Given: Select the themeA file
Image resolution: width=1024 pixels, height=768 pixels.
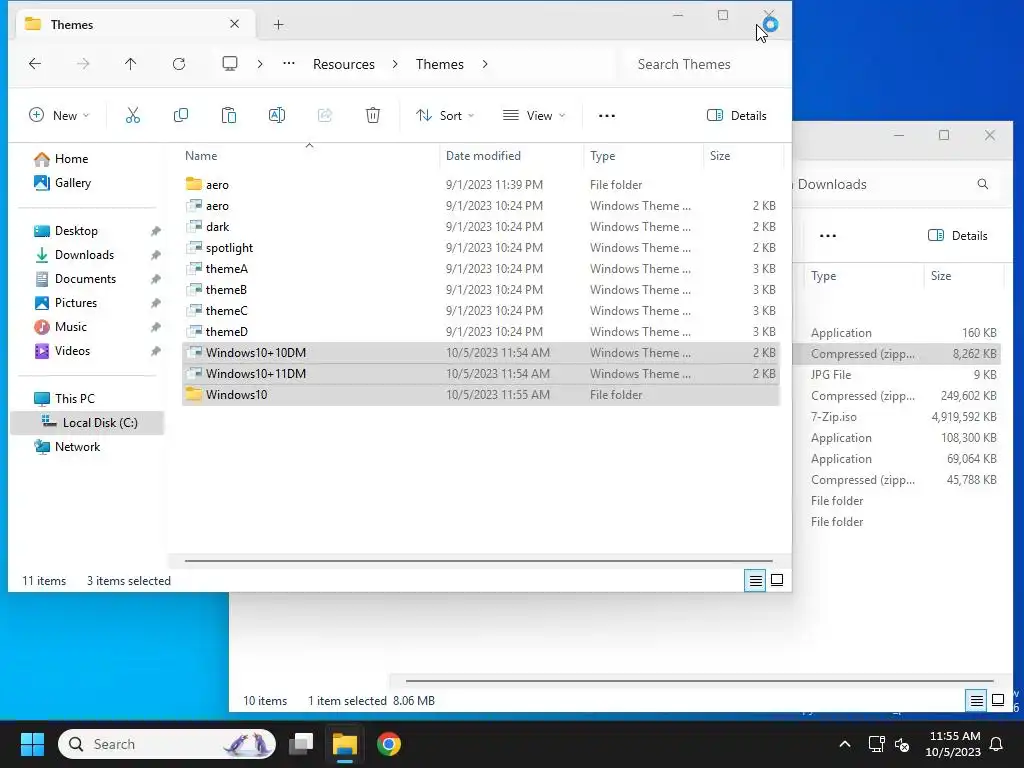Looking at the screenshot, I should point(480,268).
